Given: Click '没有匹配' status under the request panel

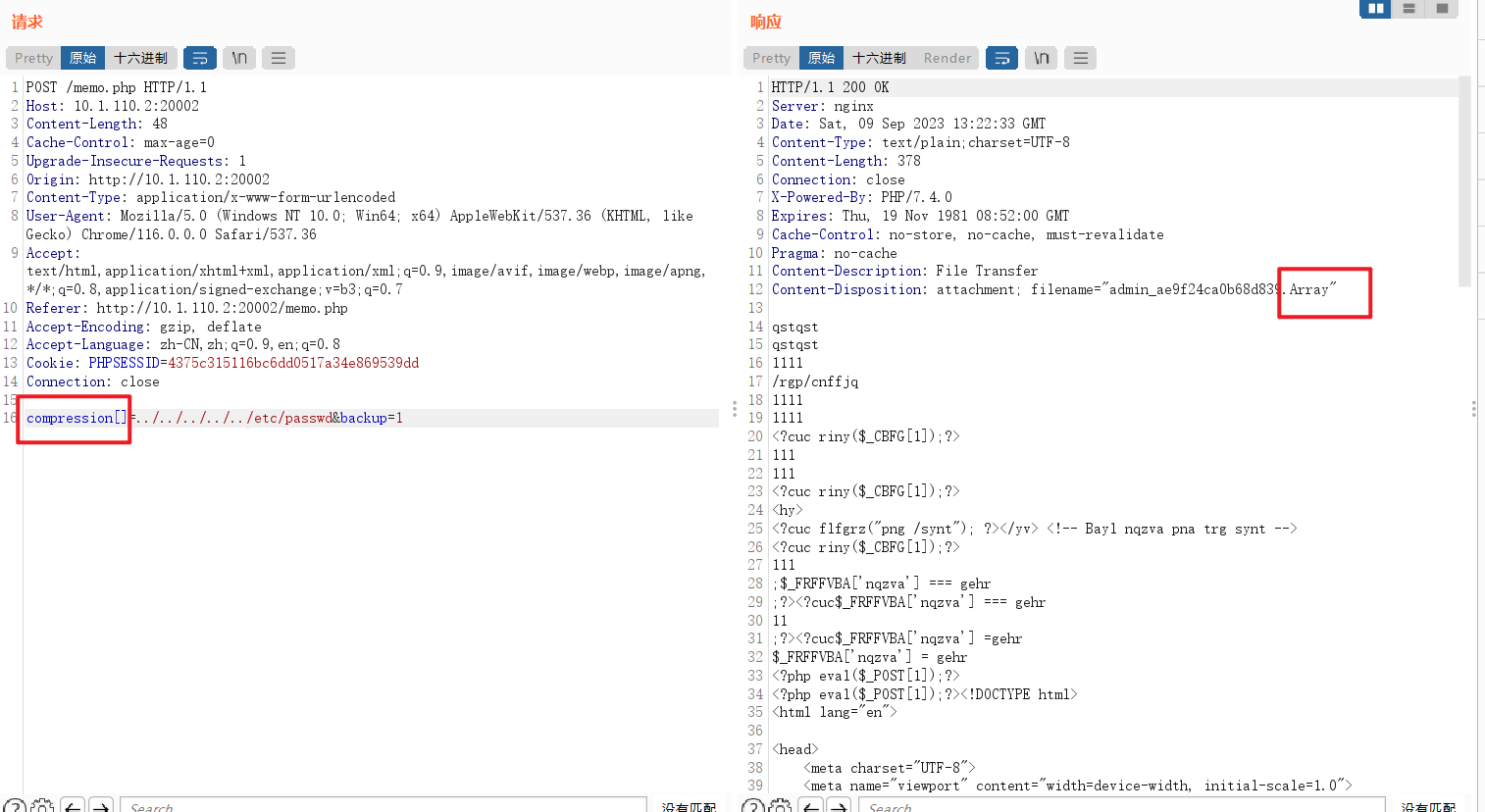Looking at the screenshot, I should [x=689, y=807].
